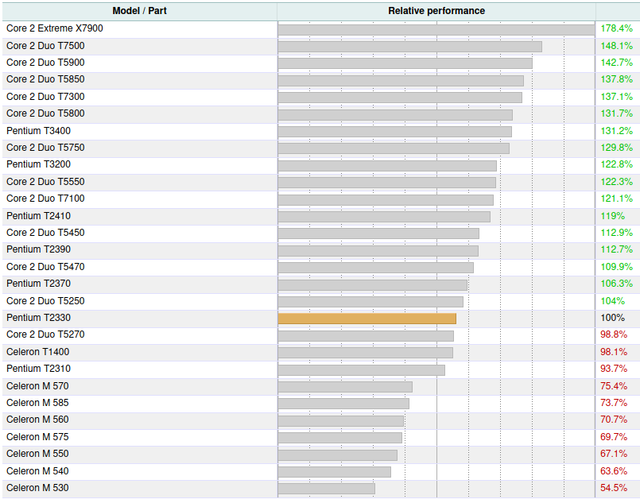Click the 100% baseline value
The height and width of the screenshot is (502, 640).
(612, 317)
